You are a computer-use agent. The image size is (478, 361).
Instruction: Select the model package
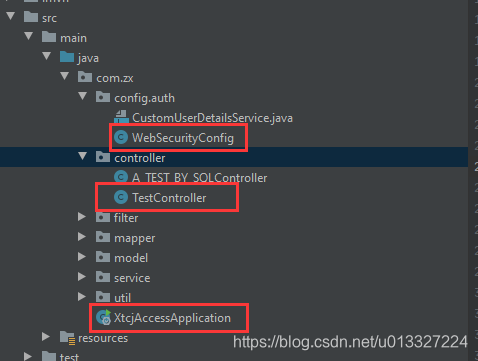131,258
